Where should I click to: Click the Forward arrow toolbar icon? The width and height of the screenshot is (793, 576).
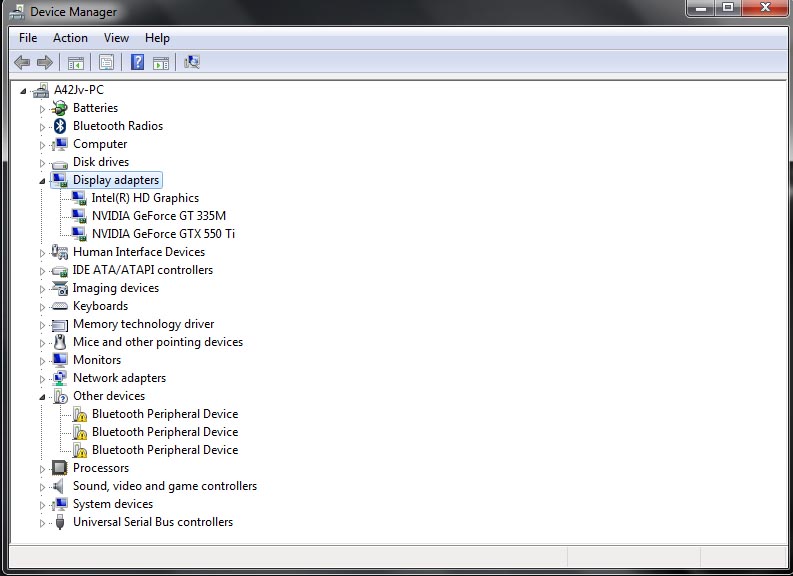45,62
